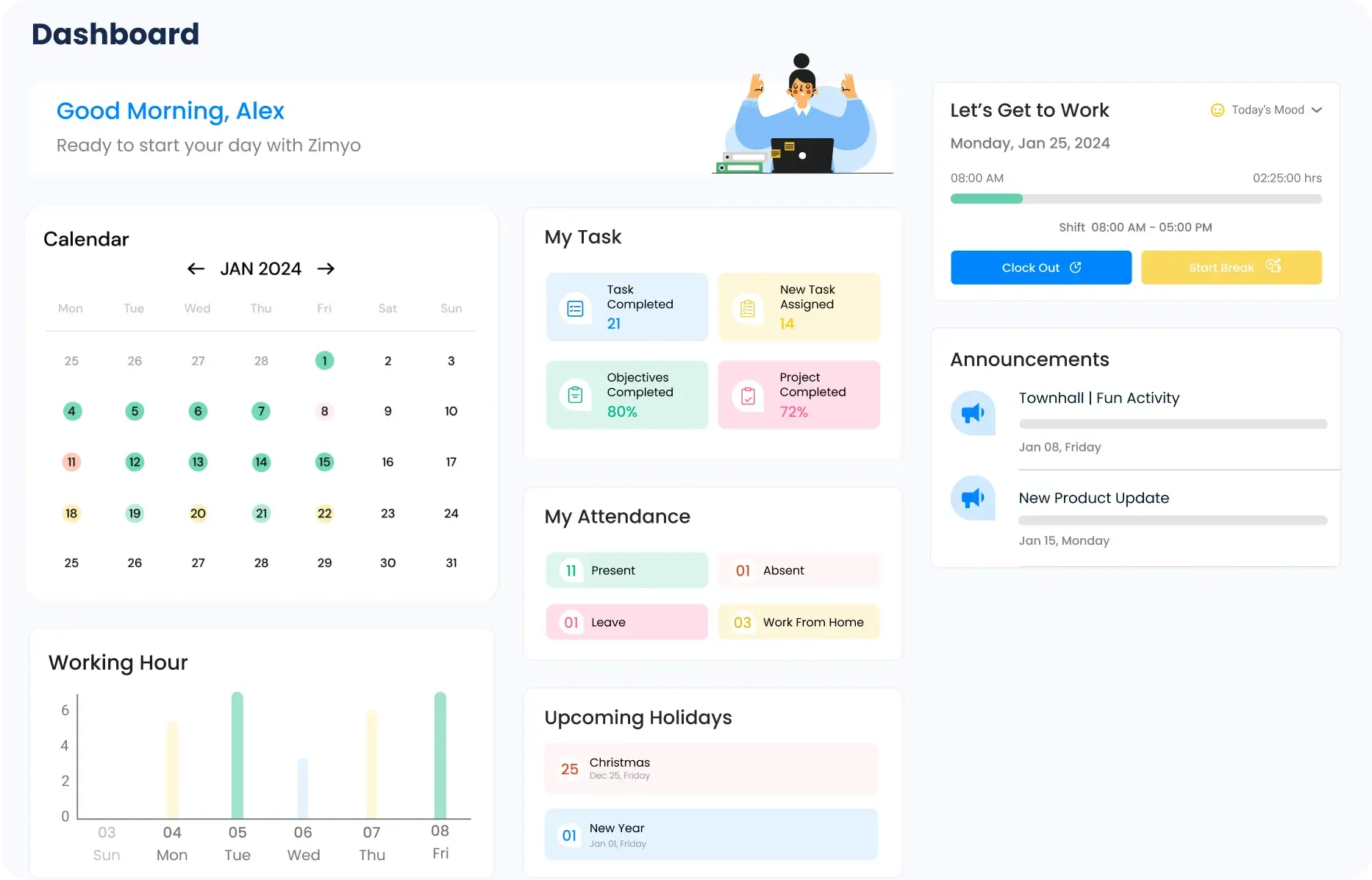The height and width of the screenshot is (880, 1372).
Task: Select the 03 Work From Home tile
Action: pos(799,622)
